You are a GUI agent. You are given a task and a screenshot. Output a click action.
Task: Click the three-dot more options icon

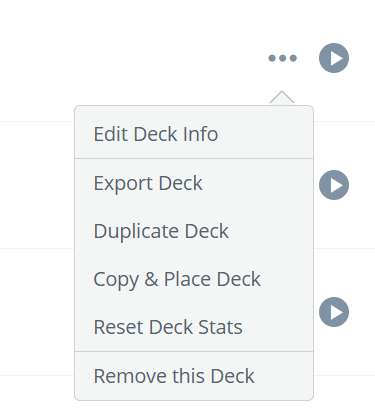click(x=282, y=58)
